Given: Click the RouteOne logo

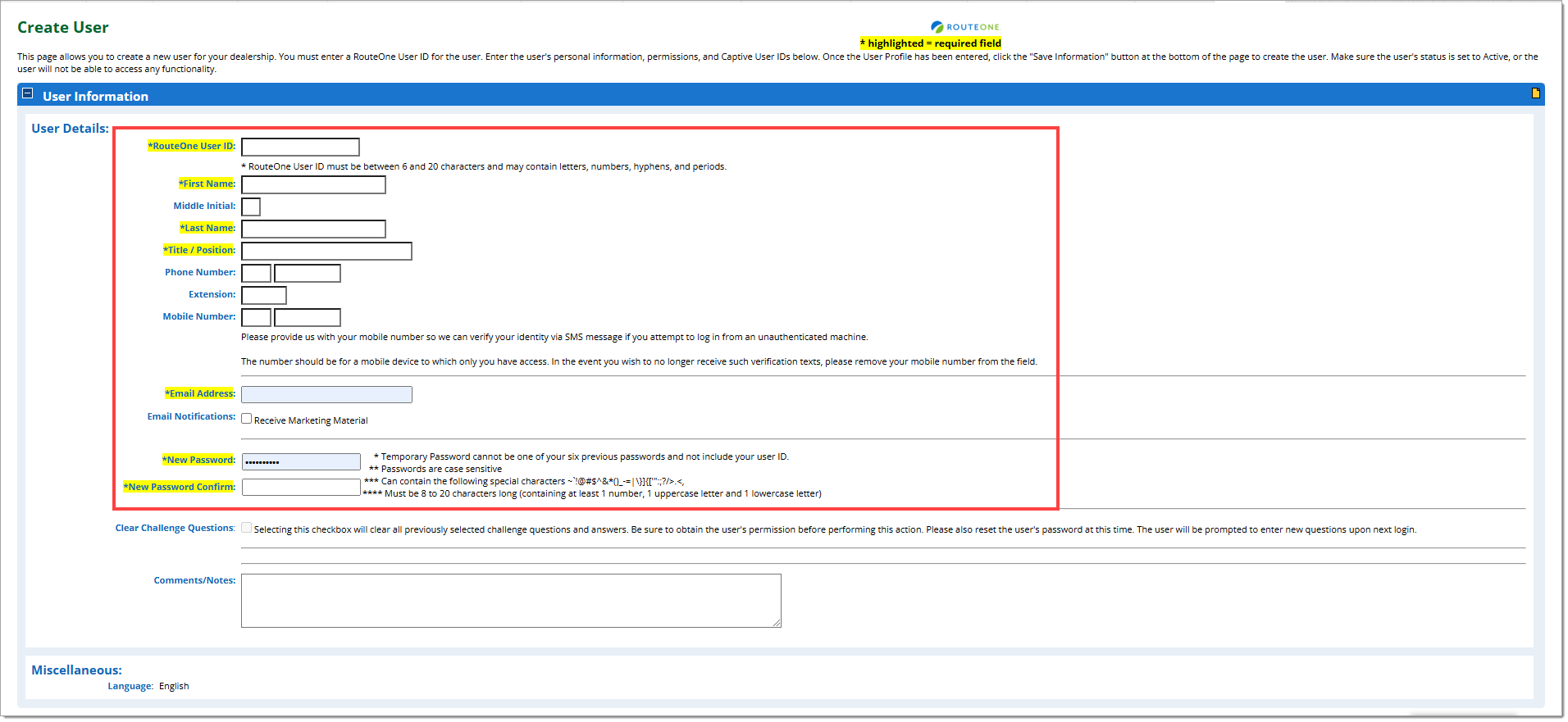Looking at the screenshot, I should 965,27.
